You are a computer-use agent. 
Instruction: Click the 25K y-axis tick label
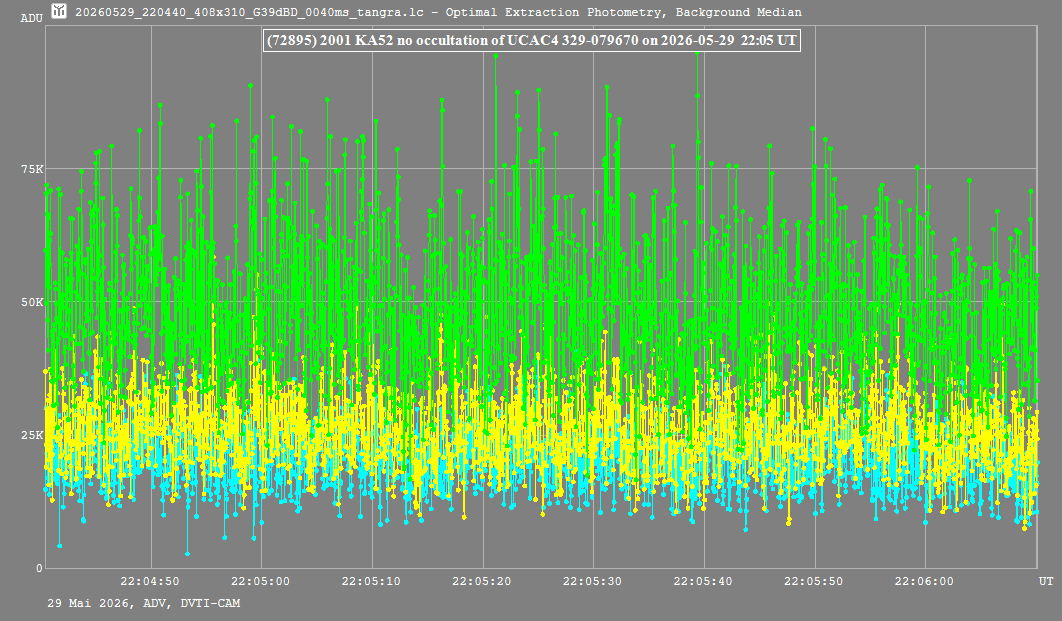click(x=32, y=435)
